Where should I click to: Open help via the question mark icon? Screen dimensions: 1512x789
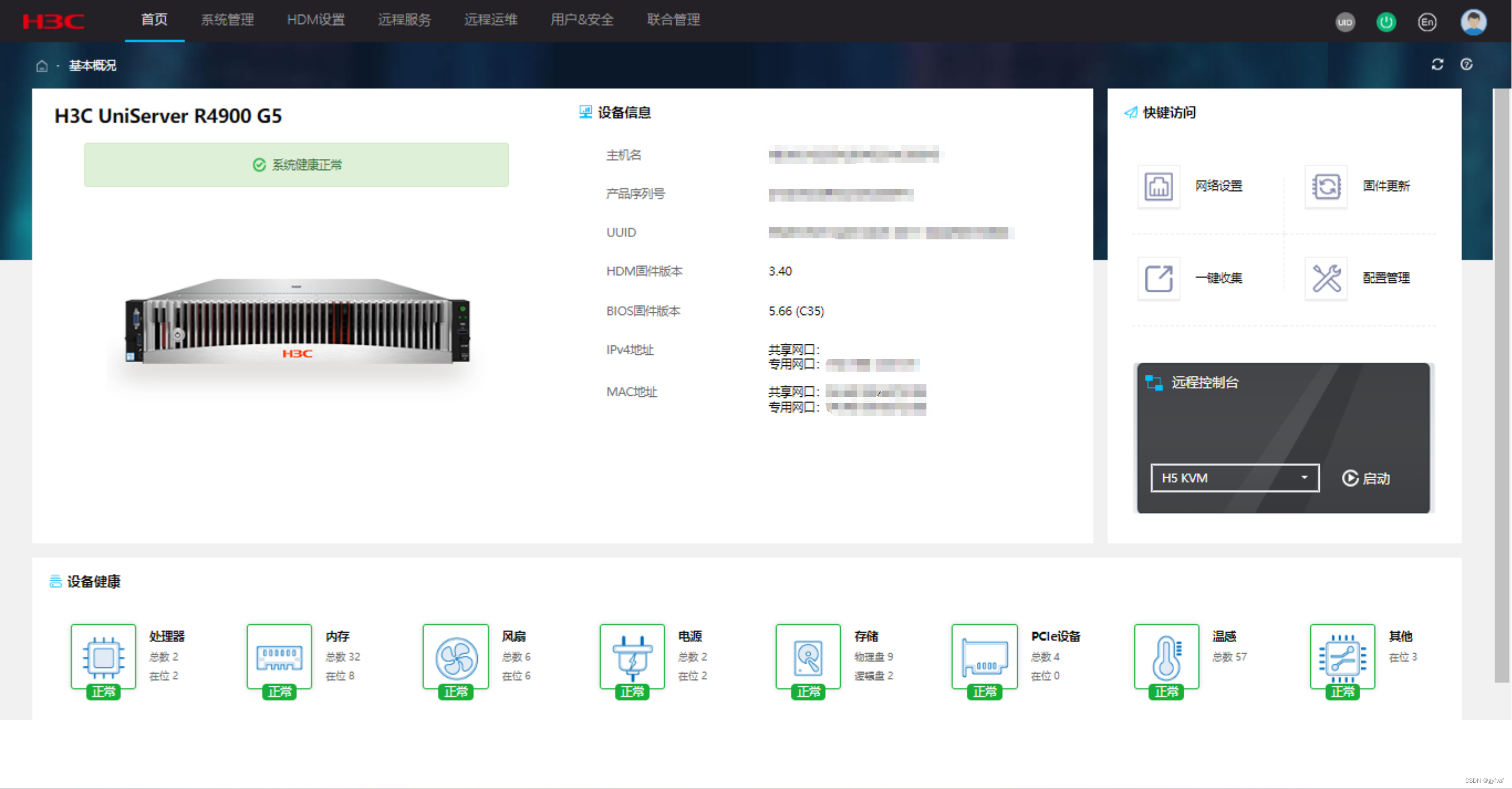click(1466, 65)
